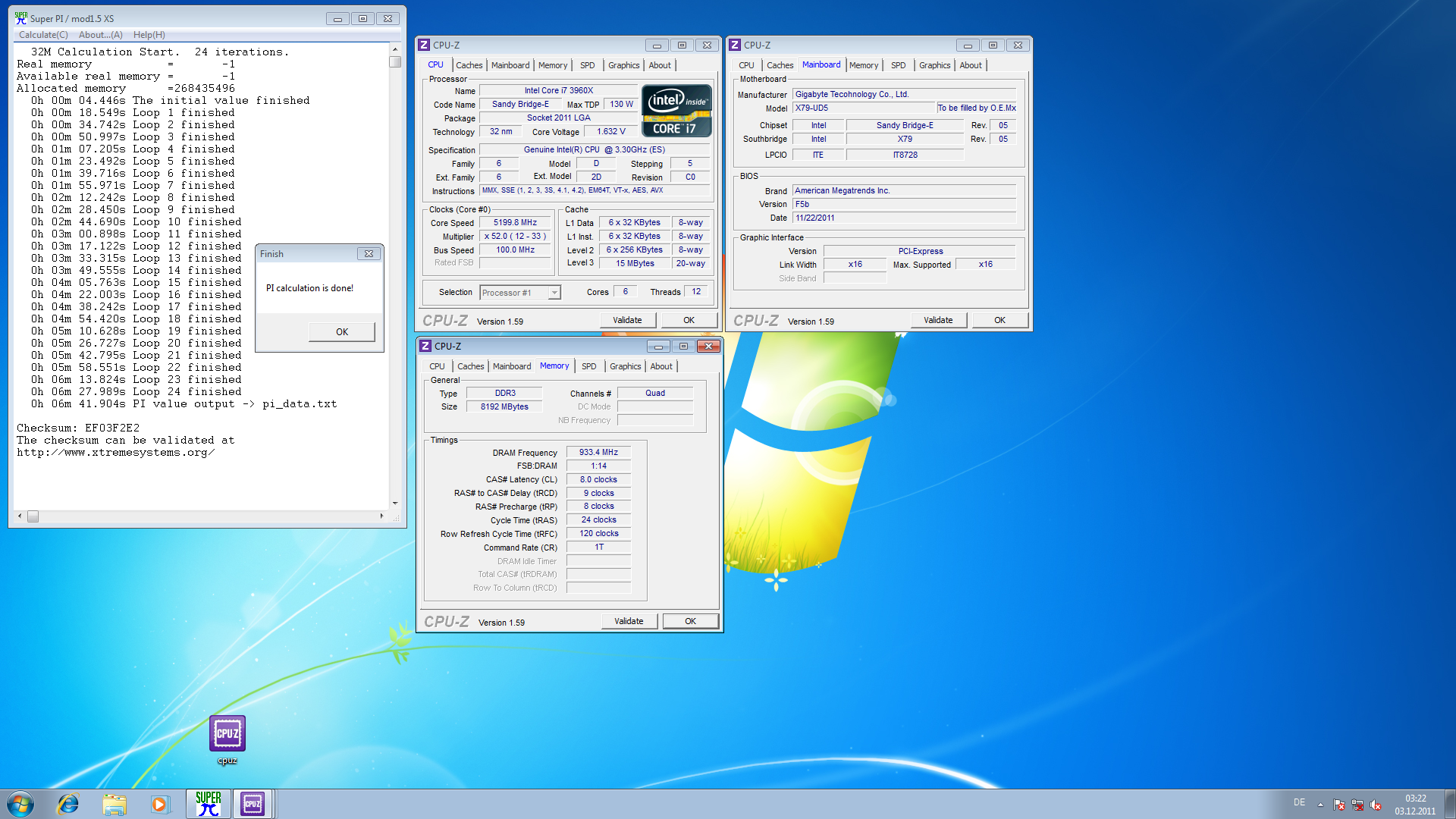
Task: Click Validate in CPU-Z Memory window
Action: tap(629, 621)
